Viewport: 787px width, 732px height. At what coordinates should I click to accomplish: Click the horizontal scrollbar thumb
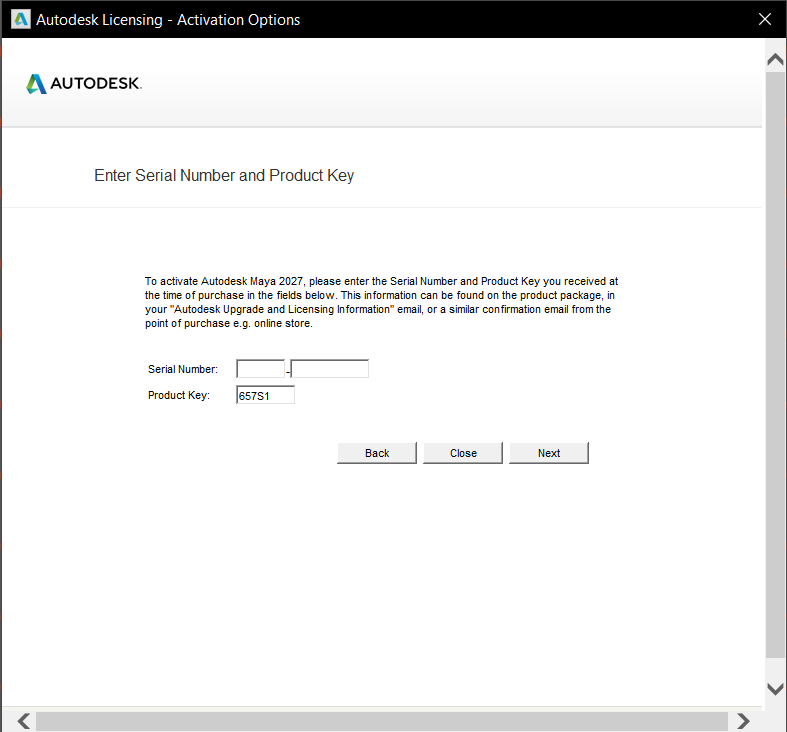(381, 721)
